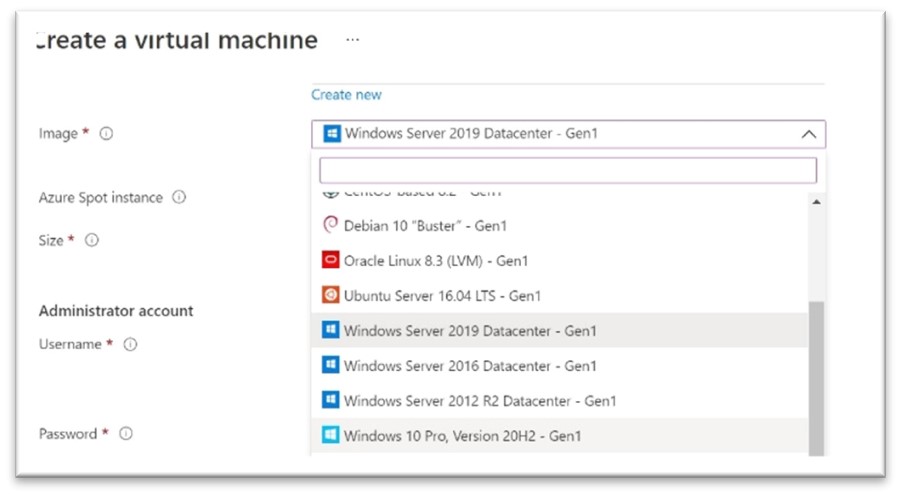Click the dropdown list scrollbar thumb

click(816, 379)
